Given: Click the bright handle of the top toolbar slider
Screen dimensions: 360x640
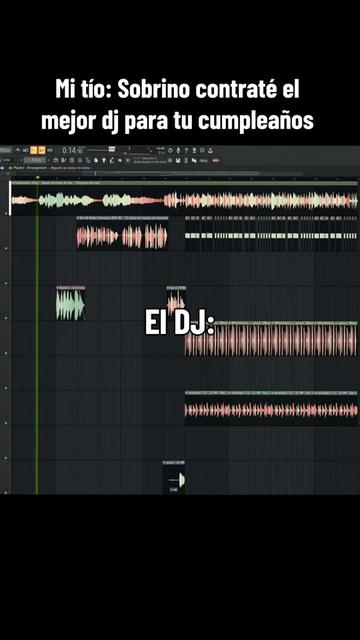Looking at the screenshot, I should pos(112,150).
